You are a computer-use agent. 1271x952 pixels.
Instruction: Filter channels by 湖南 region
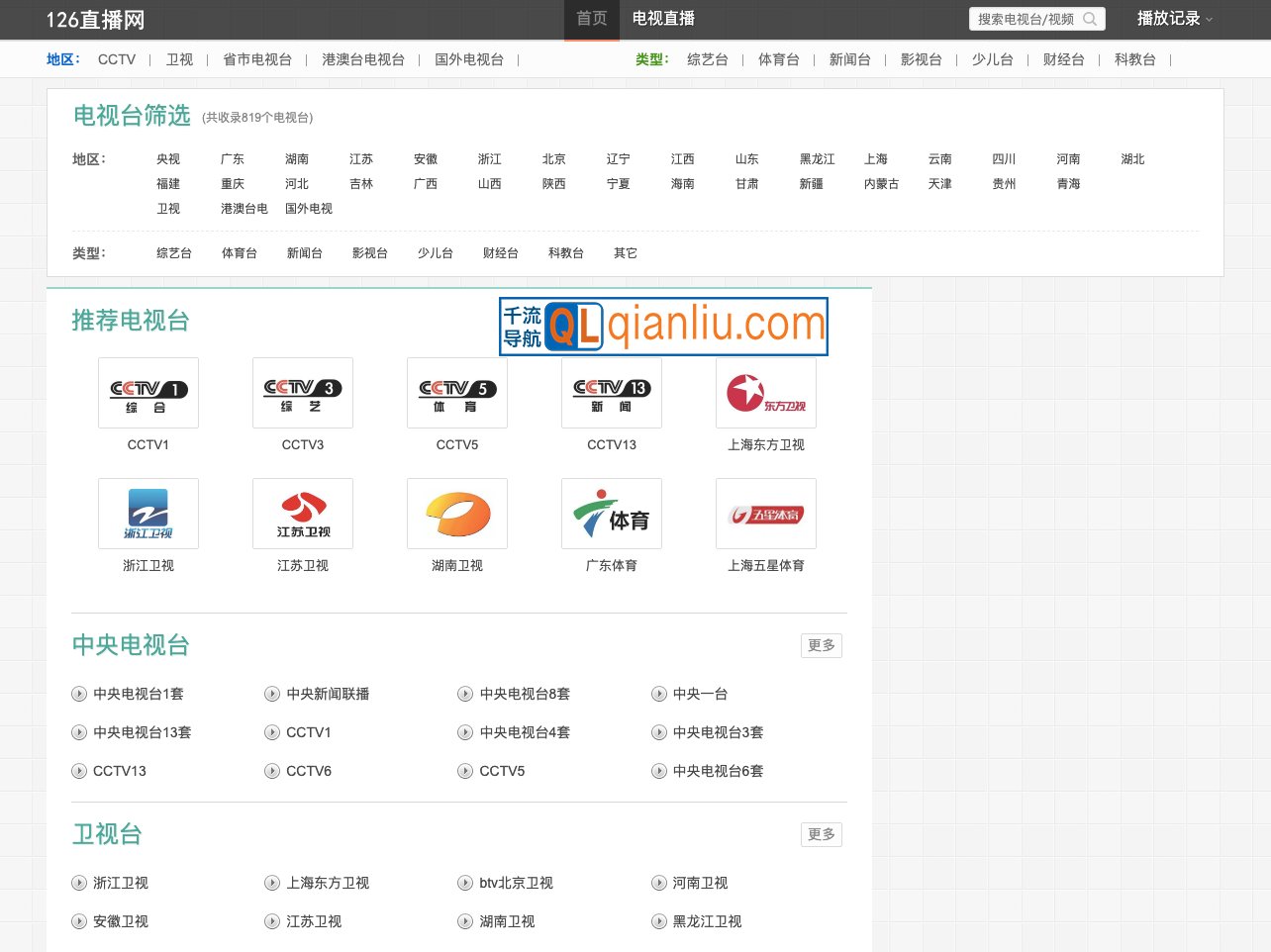click(x=297, y=158)
